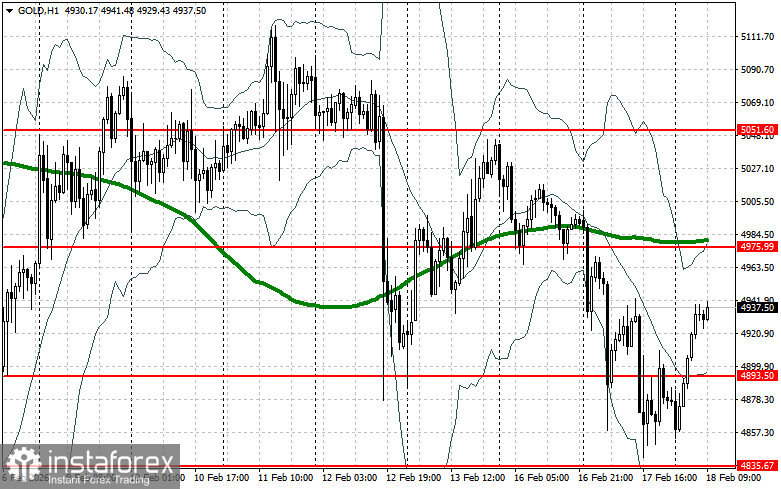This screenshot has width=781, height=489.
Task: Click the GOLD,H1 symbol title
Action: pos(38,10)
